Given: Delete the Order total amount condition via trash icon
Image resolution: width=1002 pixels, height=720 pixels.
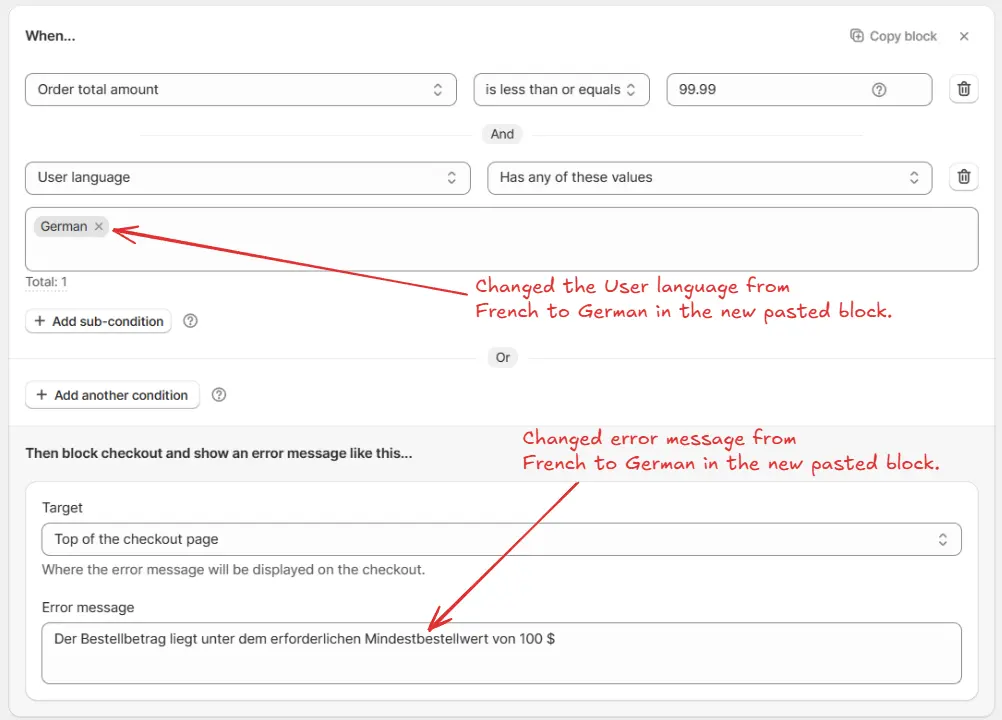Looking at the screenshot, I should (964, 89).
